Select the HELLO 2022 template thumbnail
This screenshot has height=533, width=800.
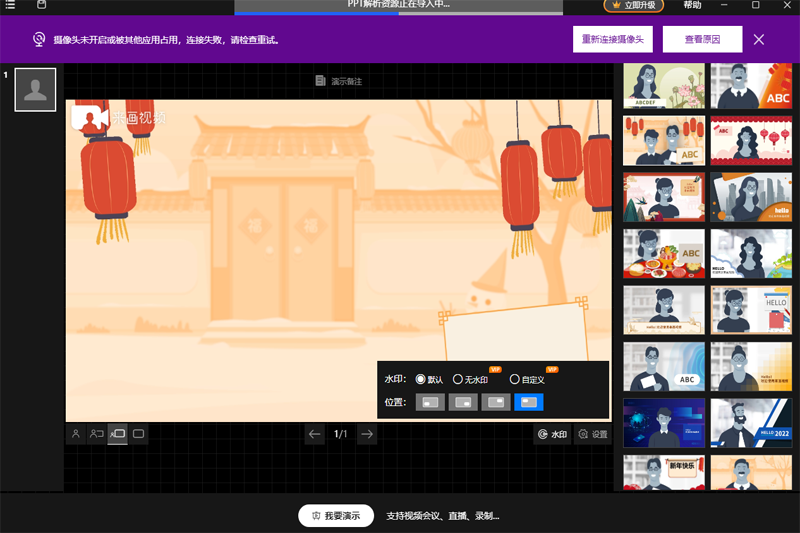[751, 423]
